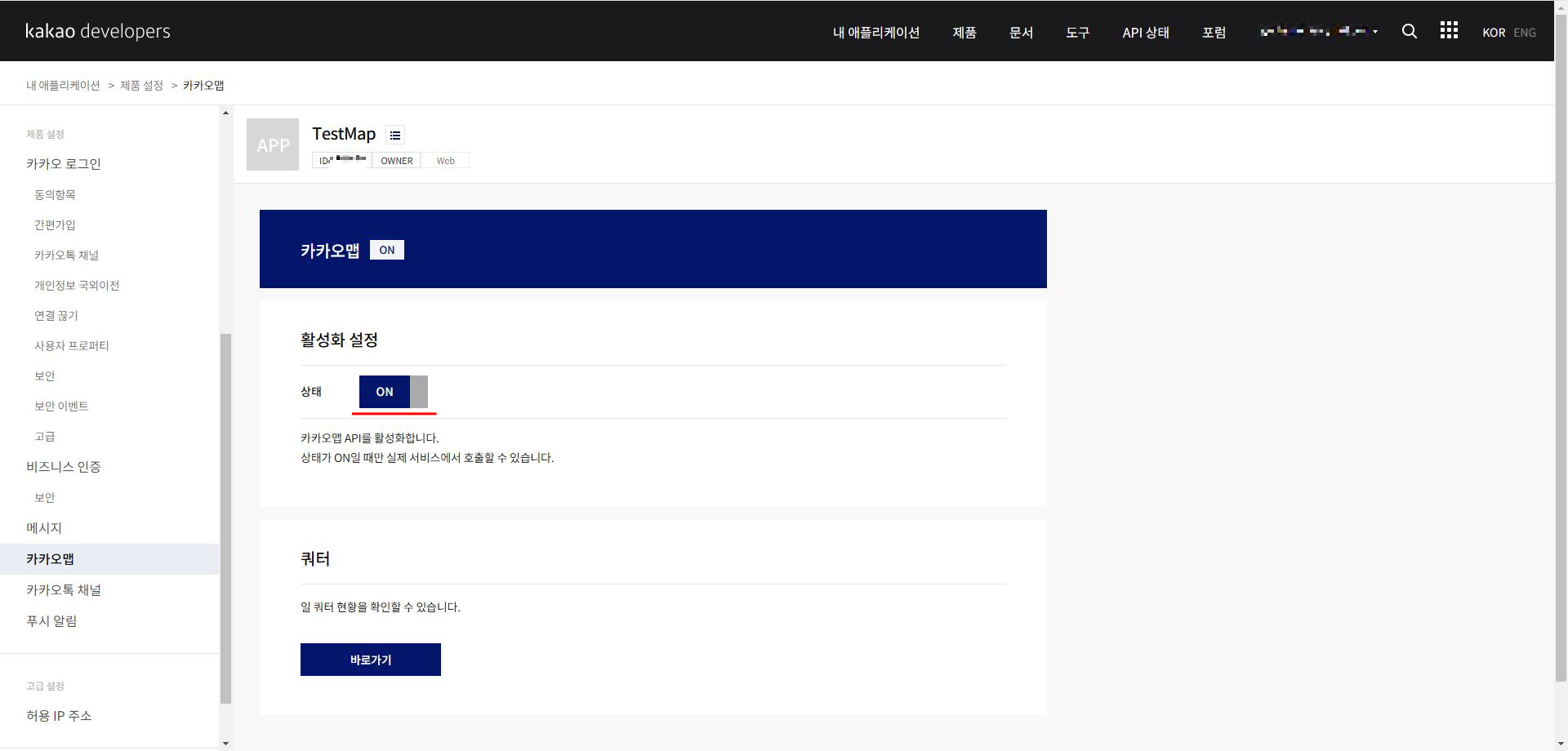Switch language to KOR
This screenshot has width=1568, height=751.
click(1494, 33)
